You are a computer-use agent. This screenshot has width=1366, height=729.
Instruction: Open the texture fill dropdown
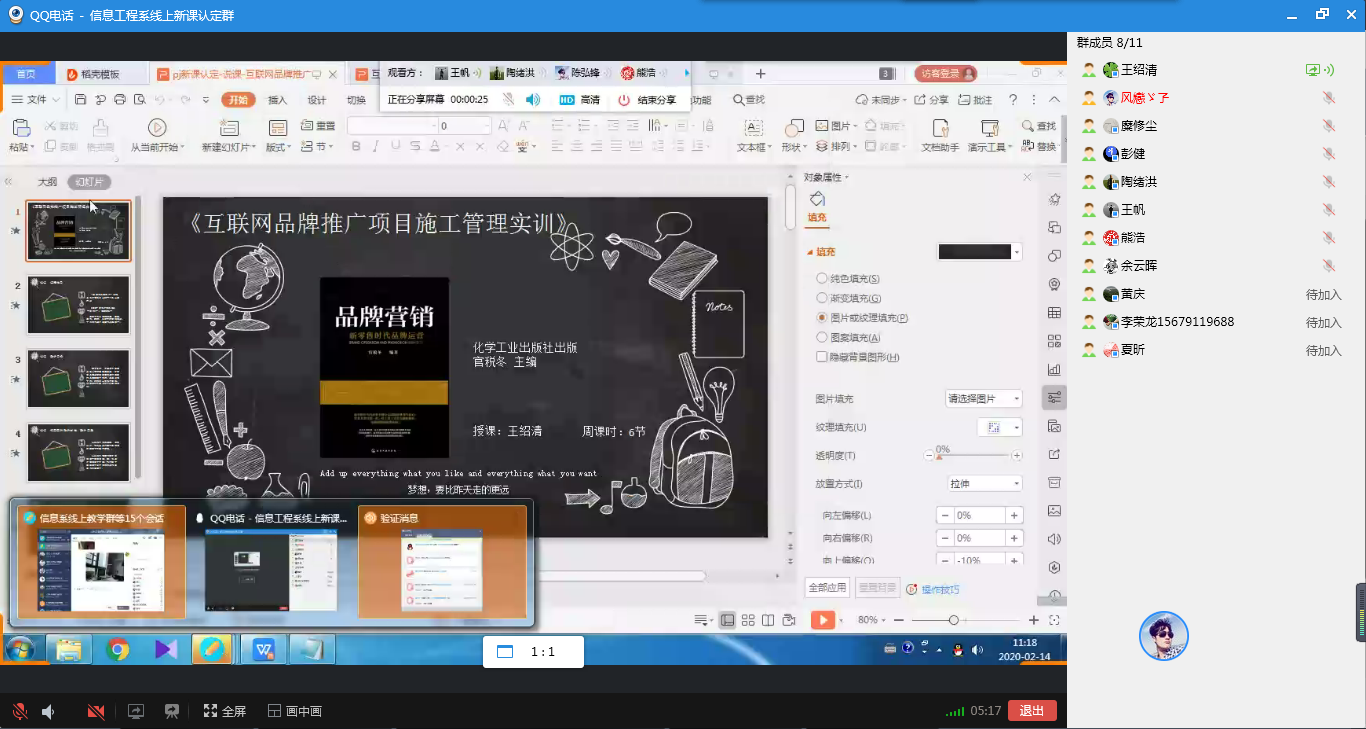point(999,427)
